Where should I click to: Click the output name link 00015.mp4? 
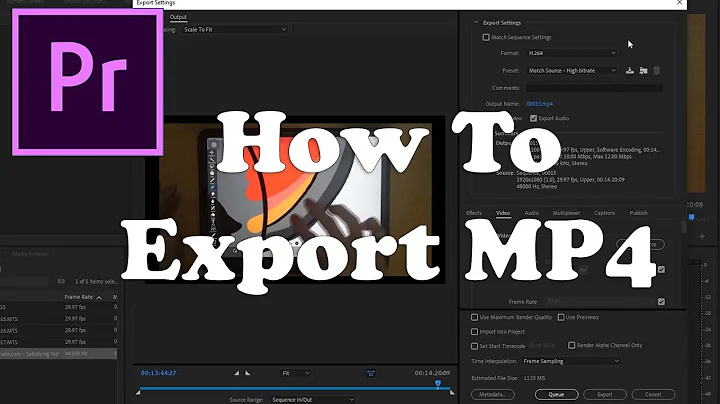[540, 104]
